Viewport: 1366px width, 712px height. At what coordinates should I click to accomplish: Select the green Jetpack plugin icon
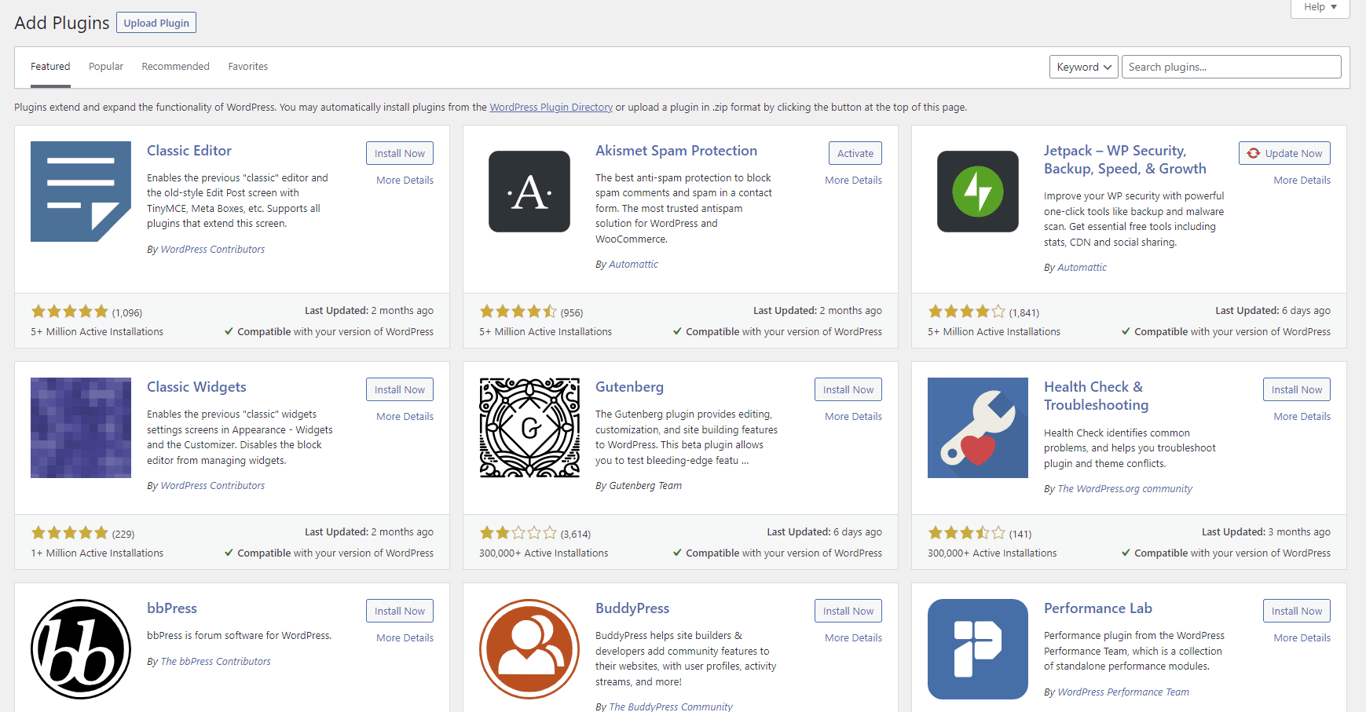[977, 191]
